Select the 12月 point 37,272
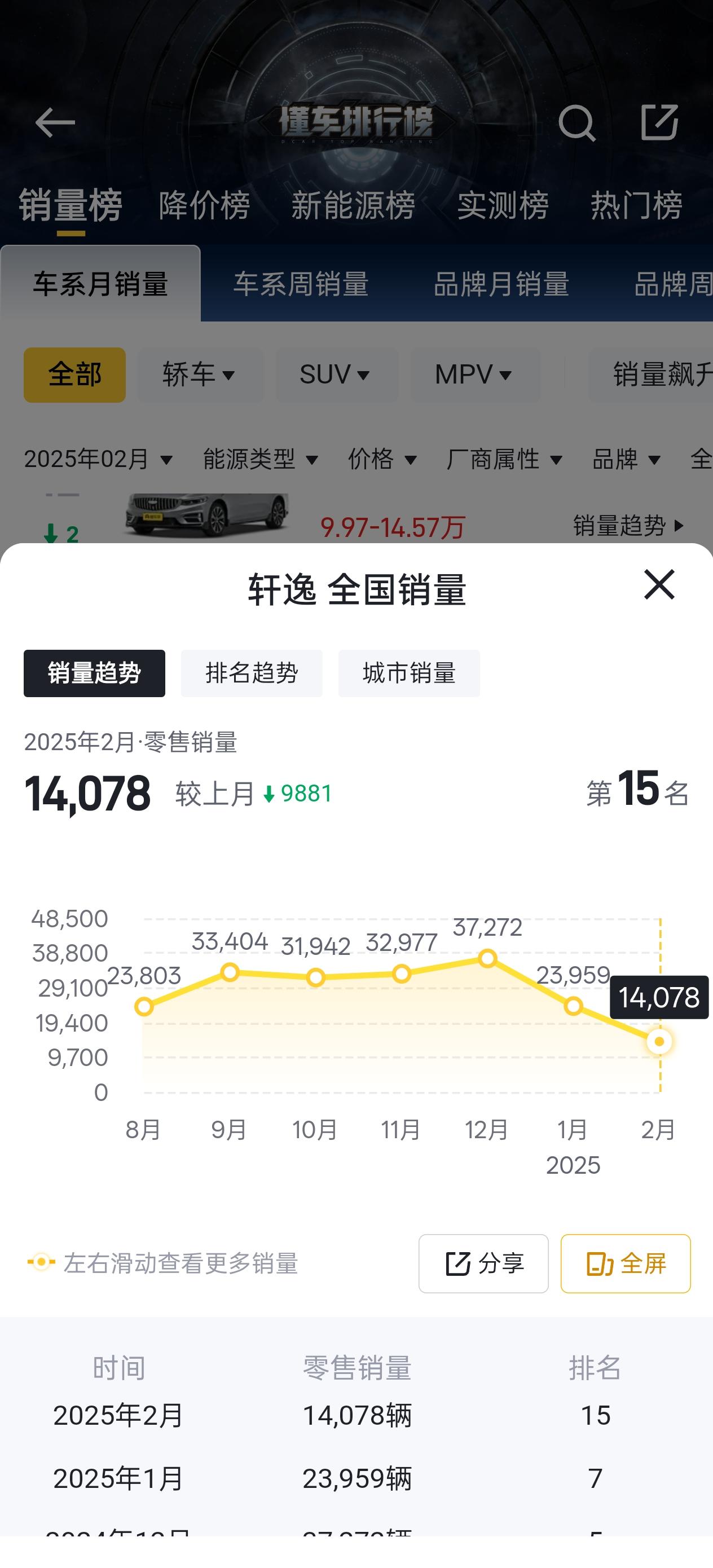The image size is (713, 1568). pyautogui.click(x=487, y=959)
